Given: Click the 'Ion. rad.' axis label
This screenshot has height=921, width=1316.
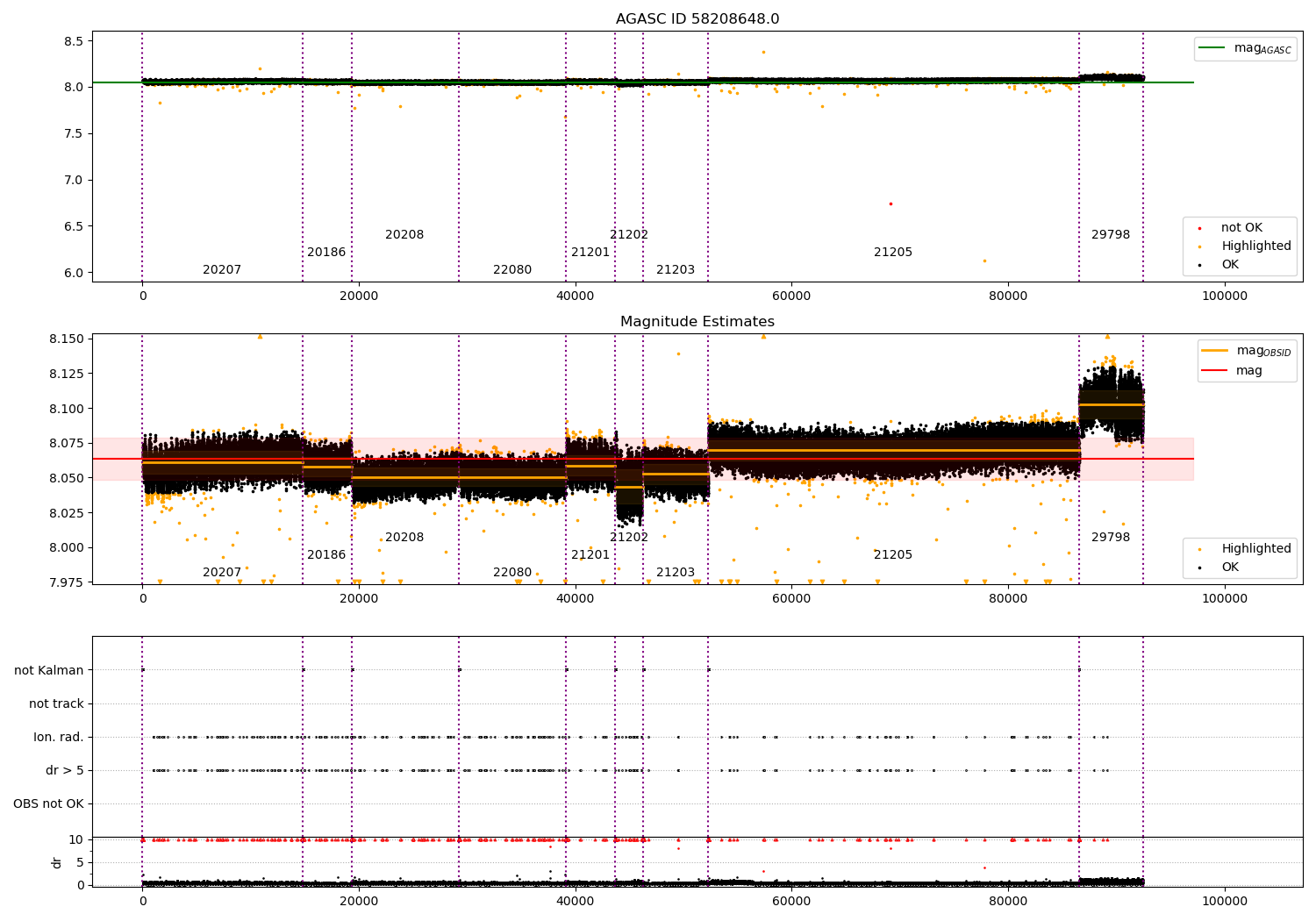Looking at the screenshot, I should [59, 737].
